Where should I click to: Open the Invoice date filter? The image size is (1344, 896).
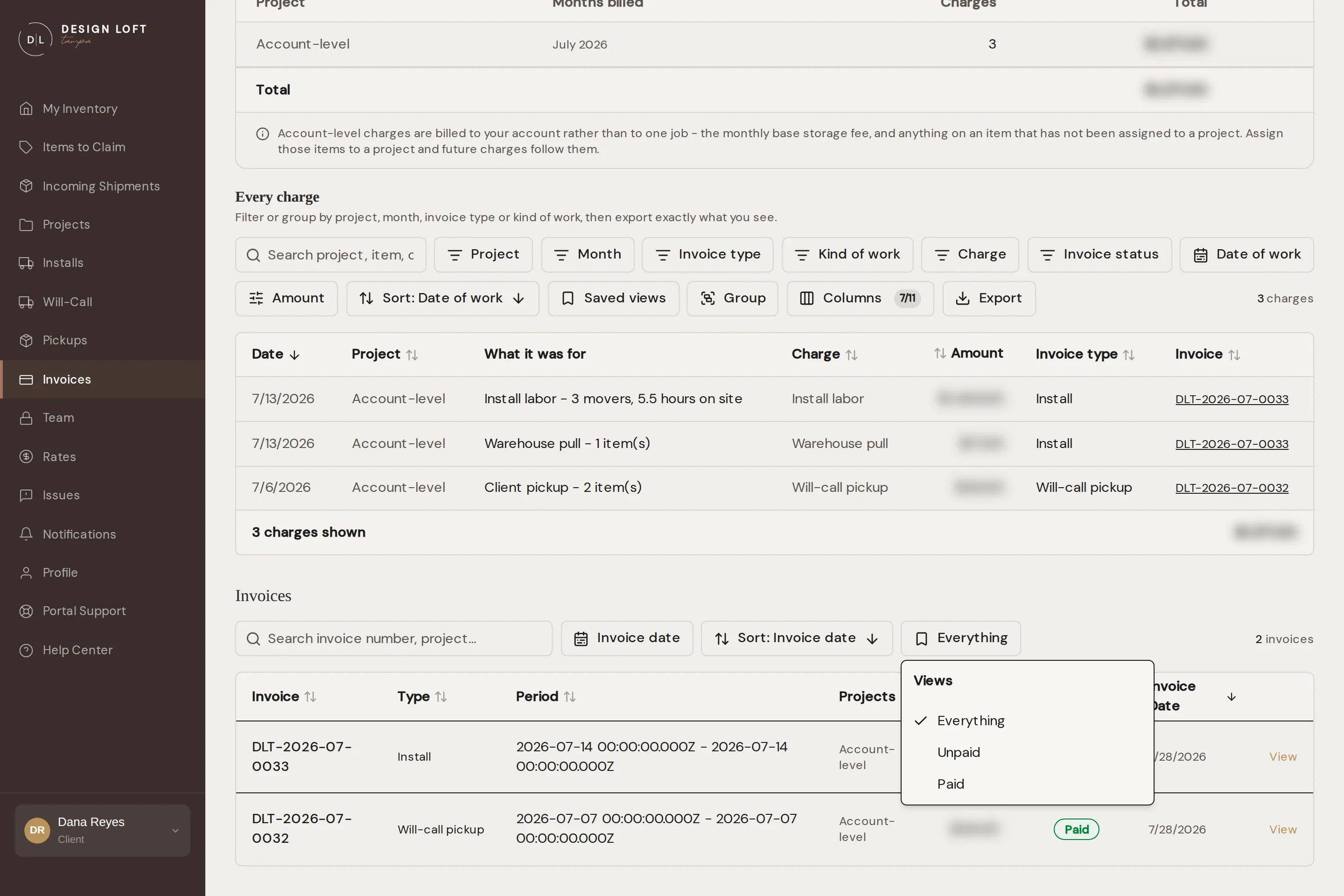[627, 638]
